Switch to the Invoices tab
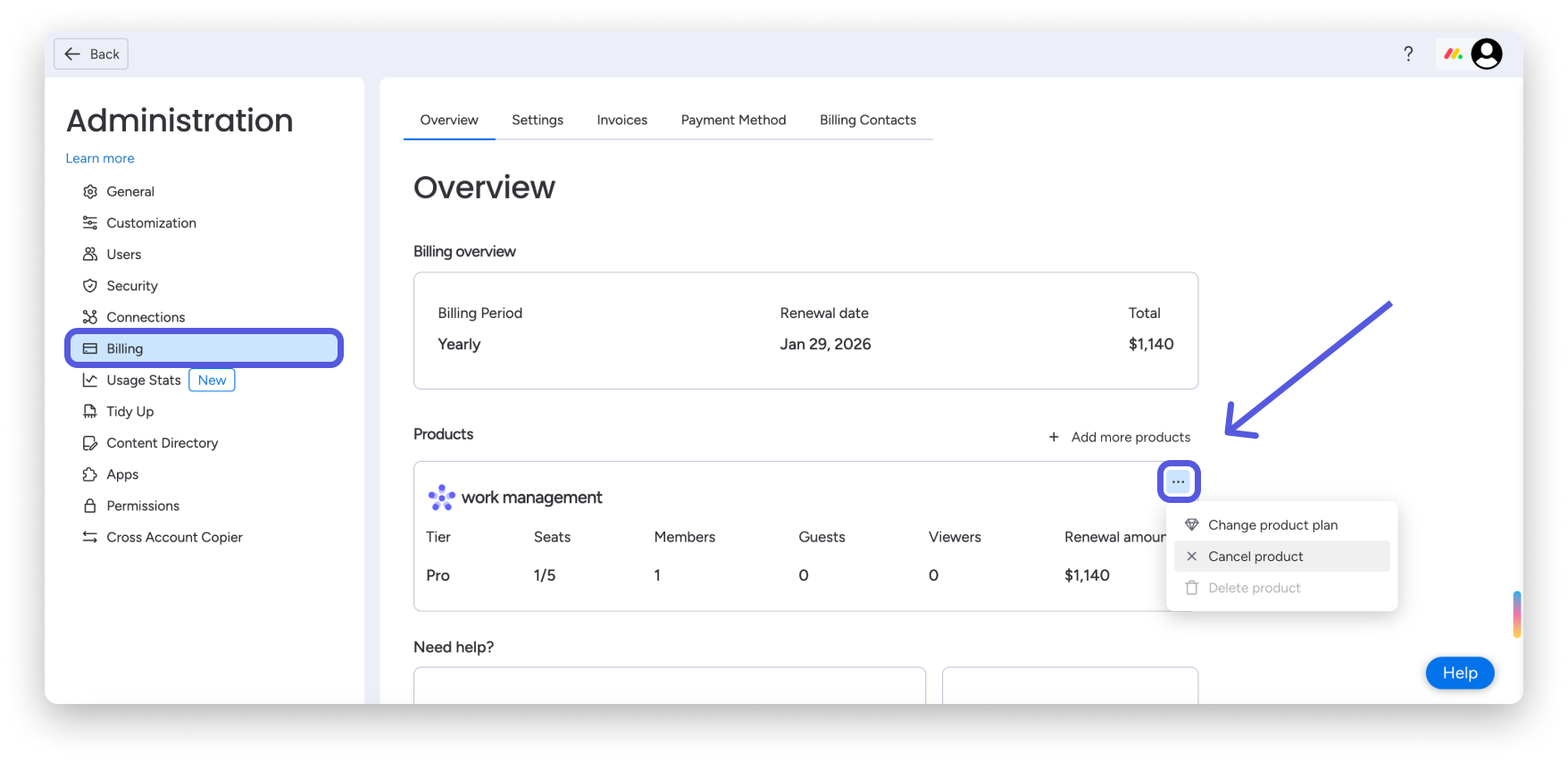This screenshot has height=762, width=1568. pos(622,120)
